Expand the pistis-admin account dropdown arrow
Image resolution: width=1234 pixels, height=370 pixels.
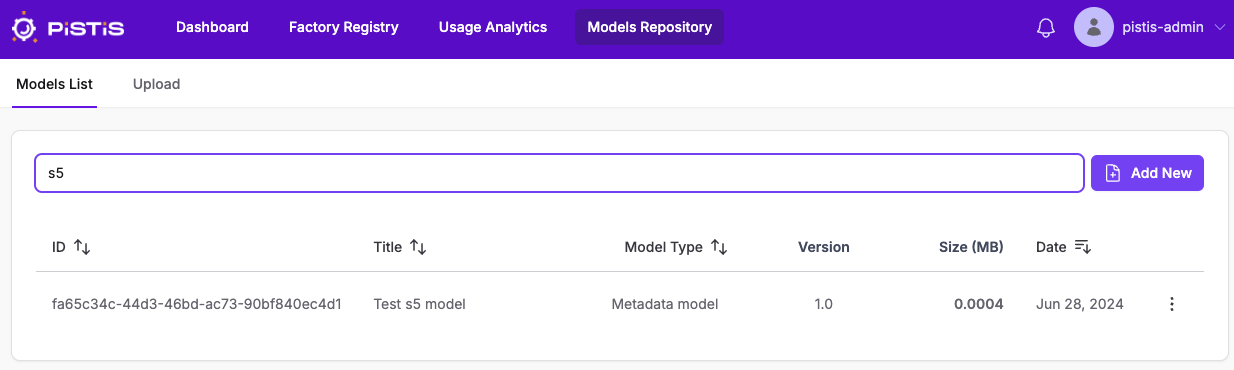[x=1219, y=28]
